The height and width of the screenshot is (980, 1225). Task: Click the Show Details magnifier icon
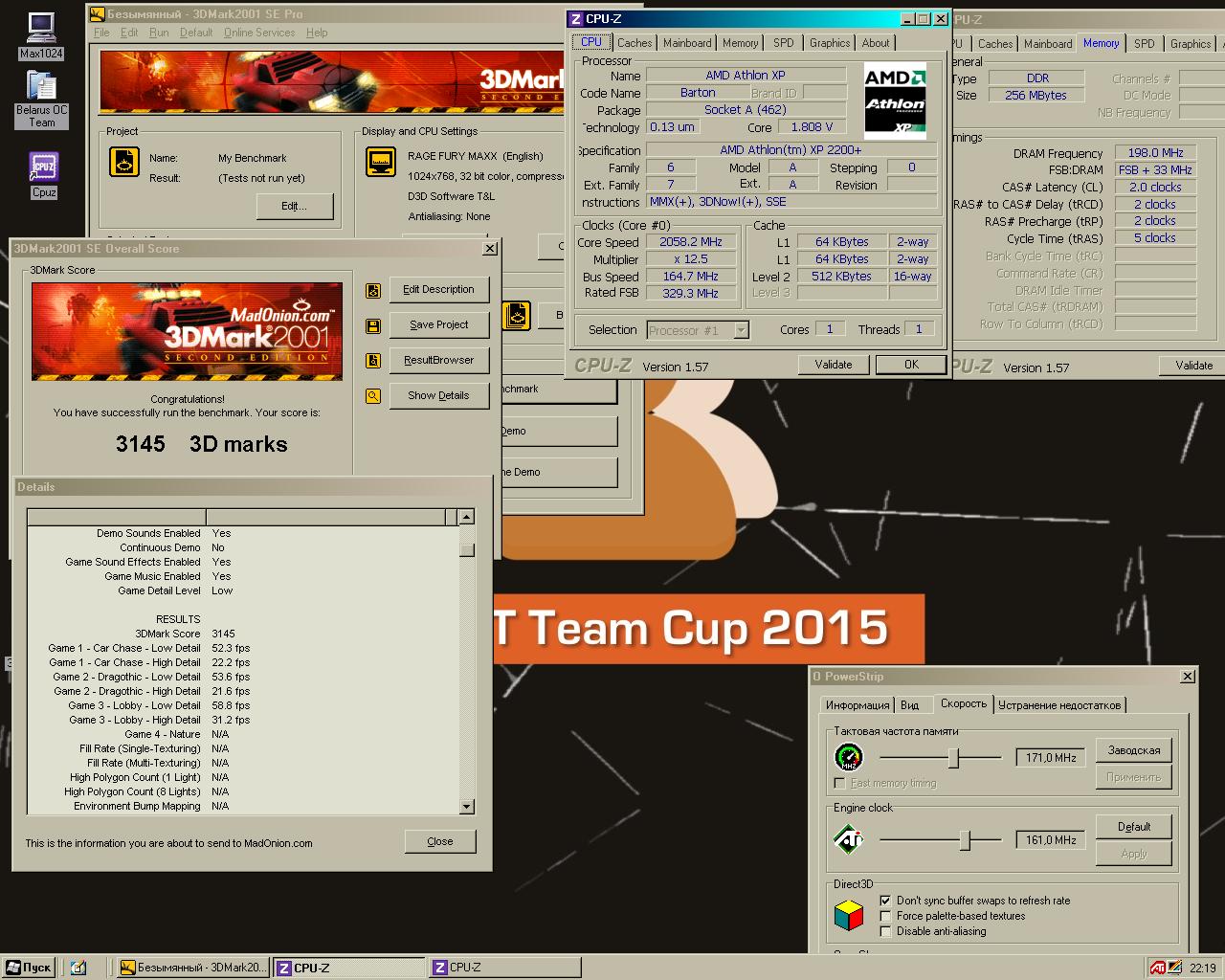373,396
